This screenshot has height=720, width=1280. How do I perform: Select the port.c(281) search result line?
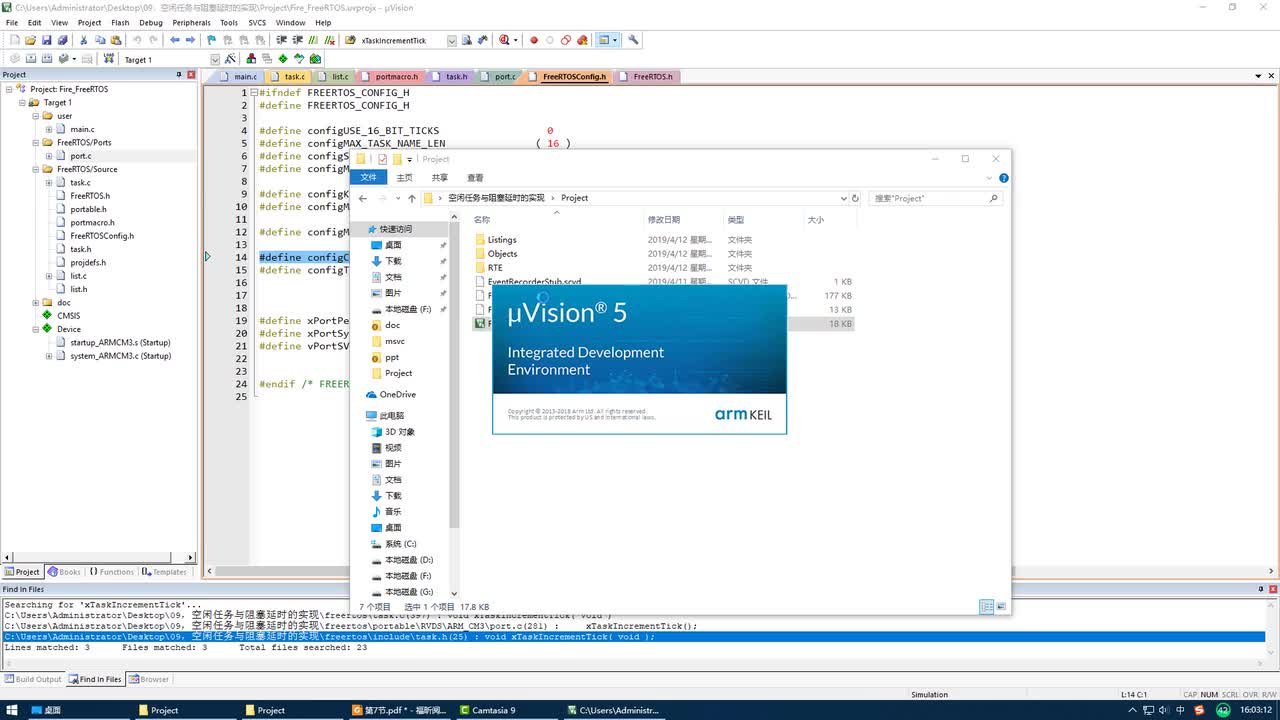pos(350,626)
